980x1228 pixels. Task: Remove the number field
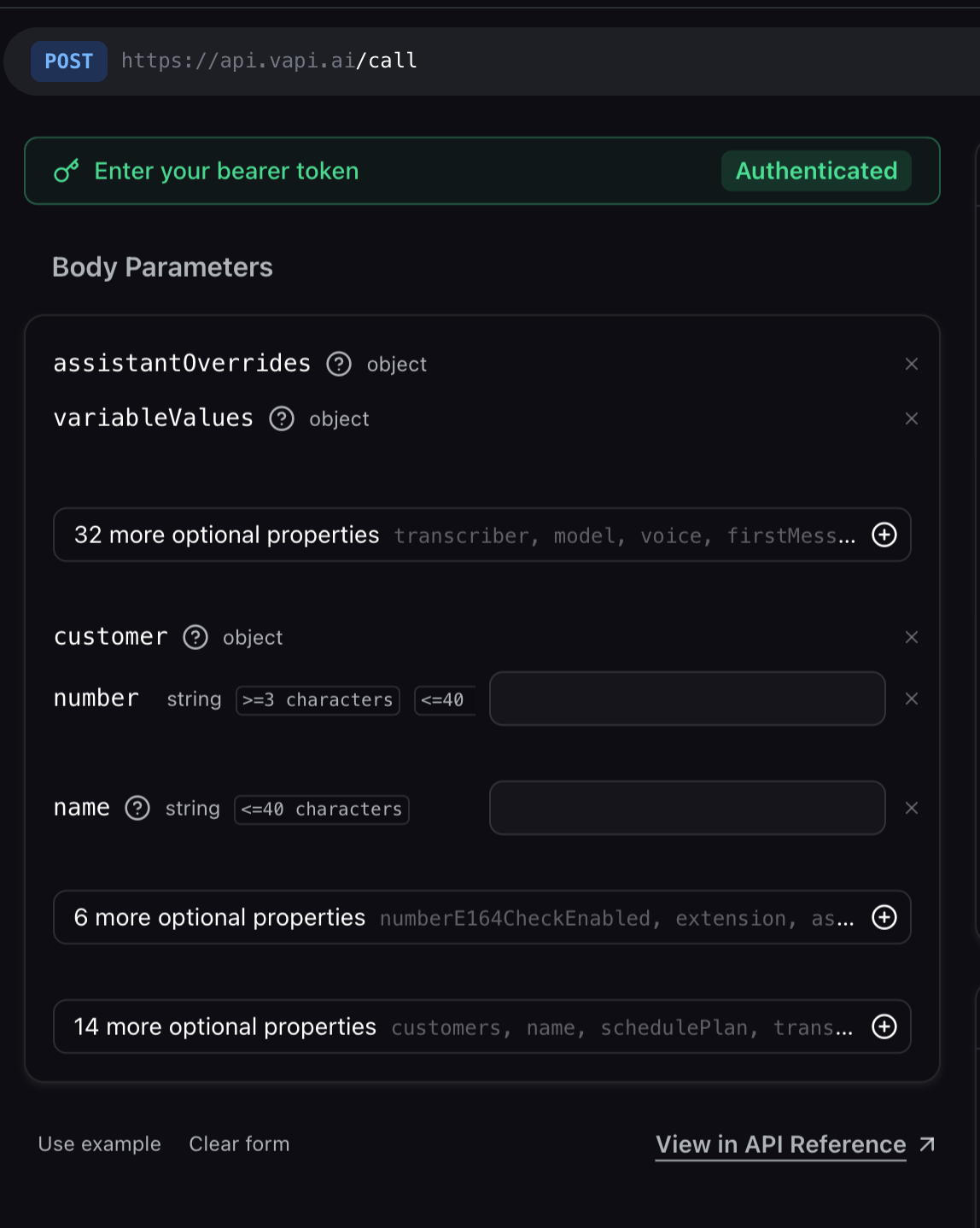912,699
